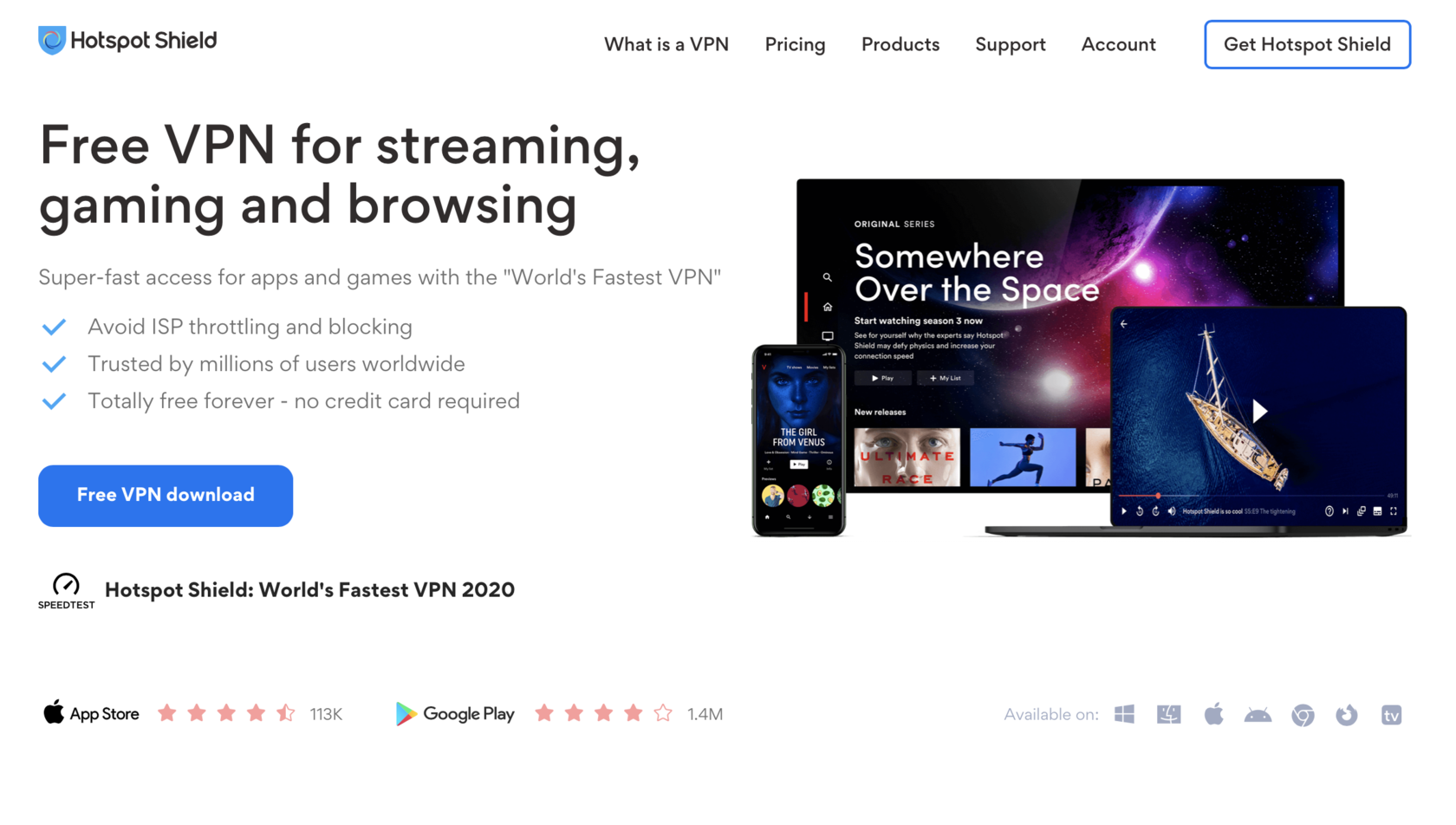Click the yoga pose thumbnail in New releases
Viewport: 1456px width, 825px height.
click(x=1023, y=457)
